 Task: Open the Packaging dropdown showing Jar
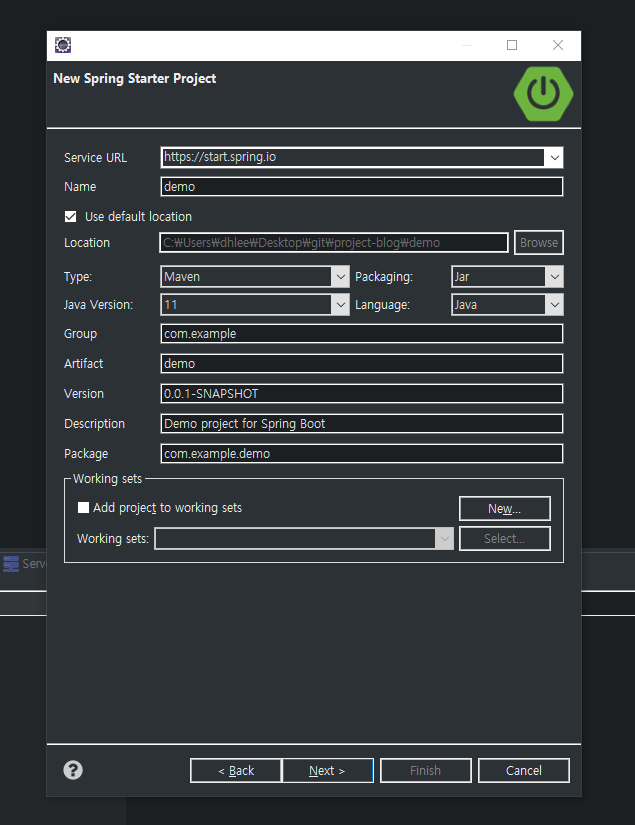507,277
